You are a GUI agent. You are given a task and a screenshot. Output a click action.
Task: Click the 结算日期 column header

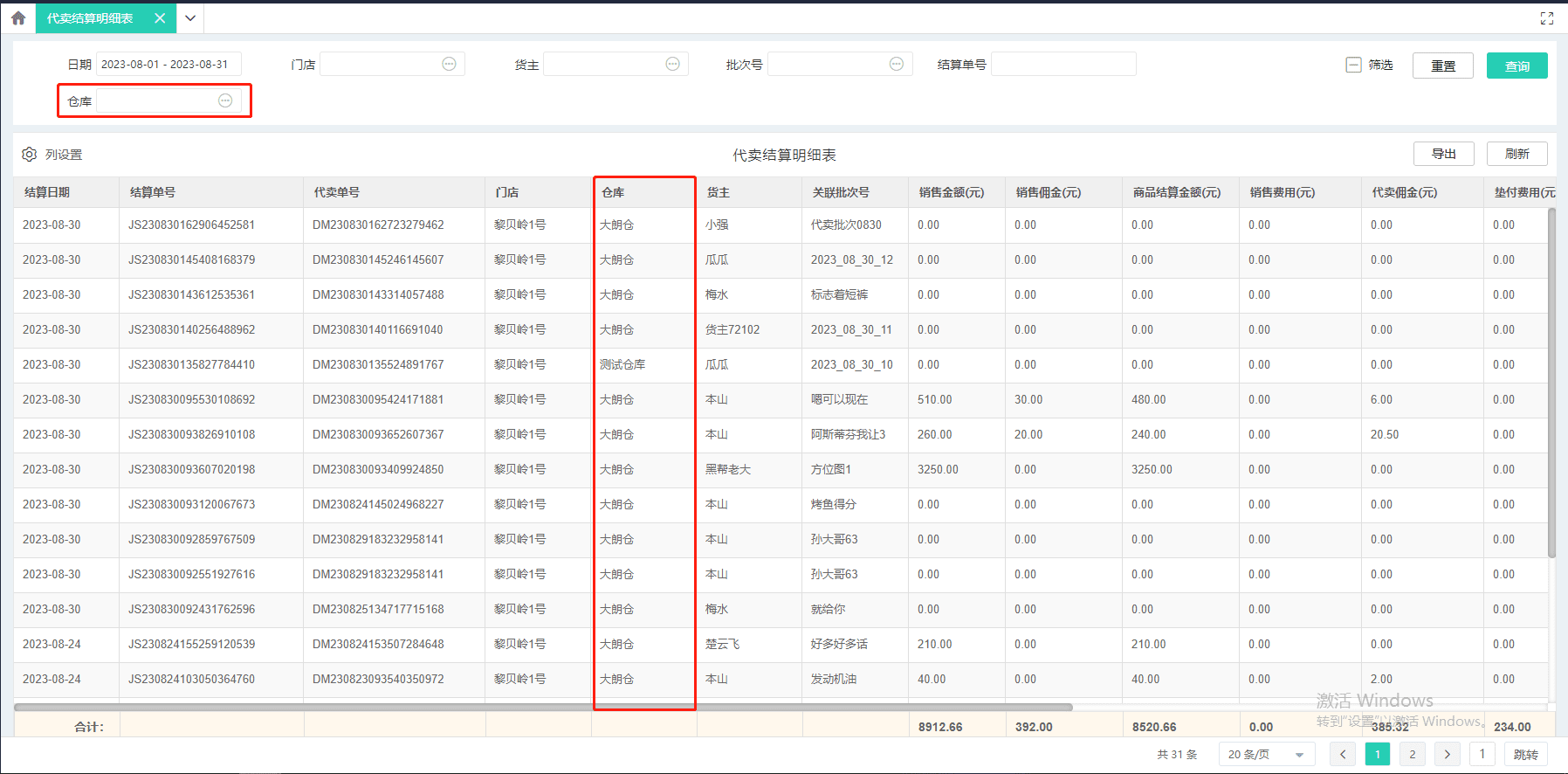point(66,192)
